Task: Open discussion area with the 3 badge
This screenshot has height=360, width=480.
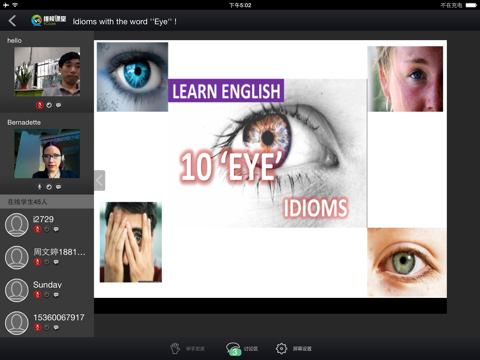Action: [233, 349]
